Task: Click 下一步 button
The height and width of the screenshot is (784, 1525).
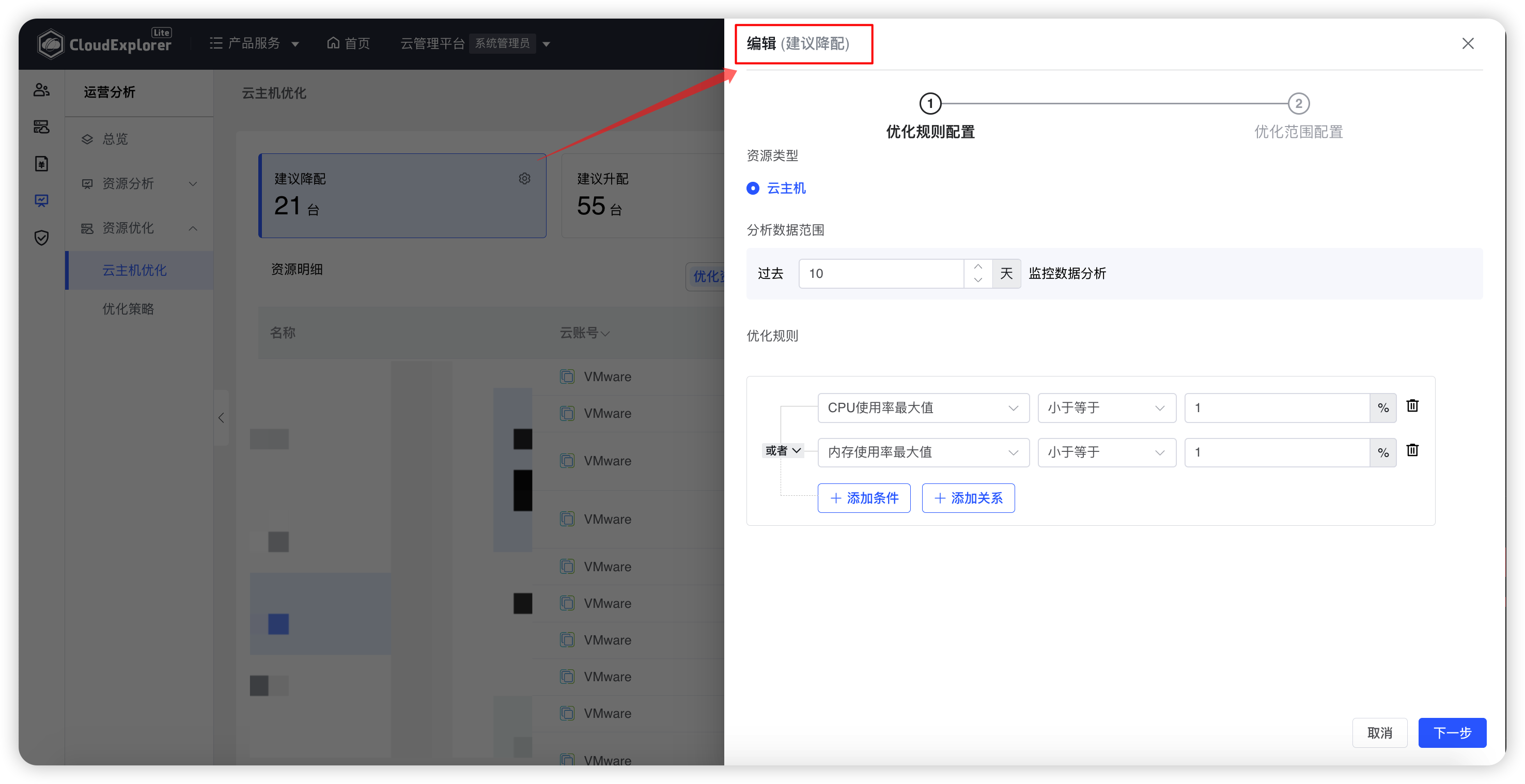Action: point(1452,733)
